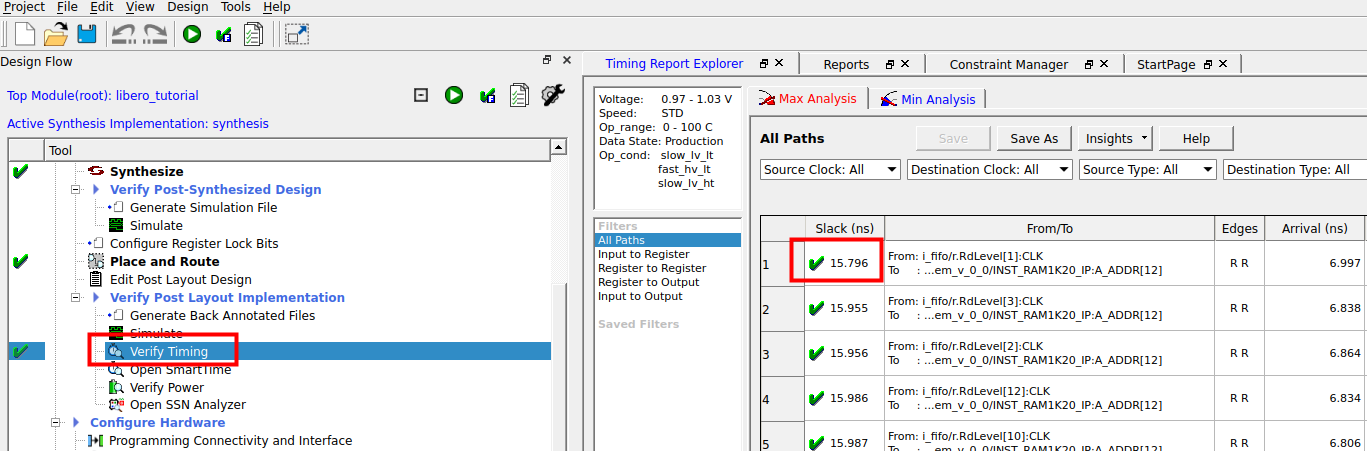Click the Undo arrow in the toolbar
The height and width of the screenshot is (451, 1367).
123,34
